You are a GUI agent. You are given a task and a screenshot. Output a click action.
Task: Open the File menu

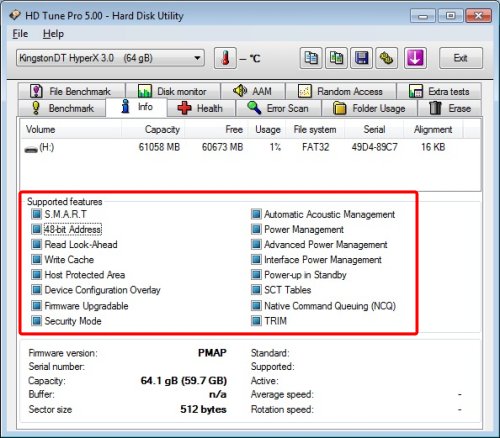click(x=20, y=34)
